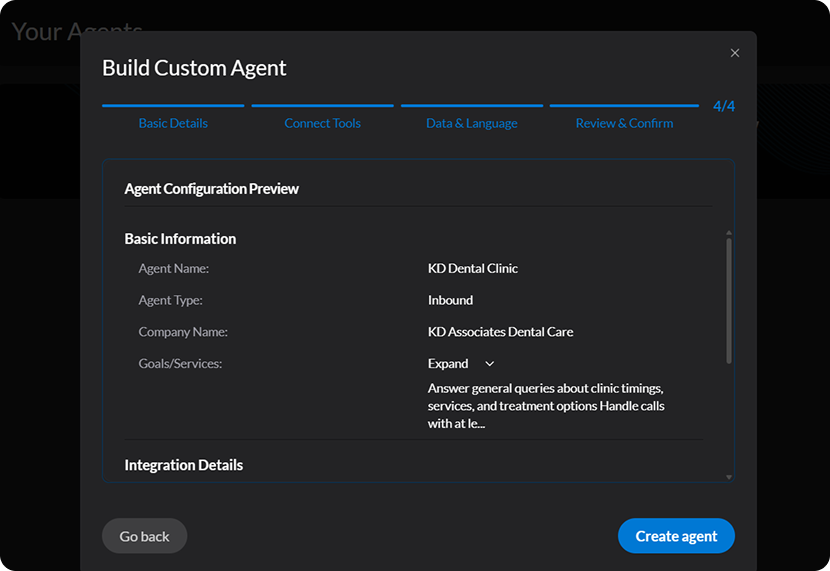Click the scroll up arrow in preview
The width and height of the screenshot is (830, 571).
point(728,232)
